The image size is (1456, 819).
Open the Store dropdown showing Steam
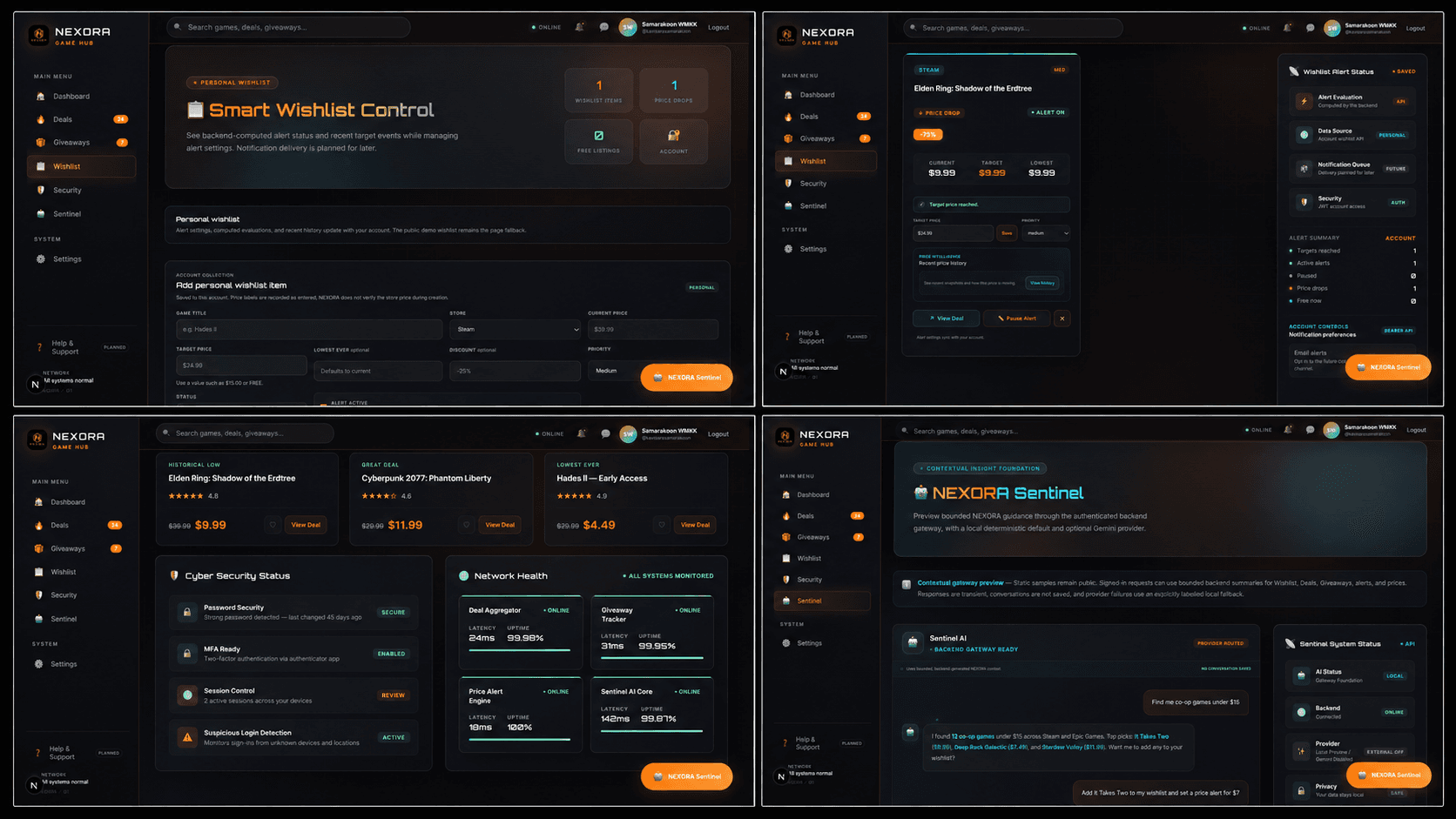[516, 329]
